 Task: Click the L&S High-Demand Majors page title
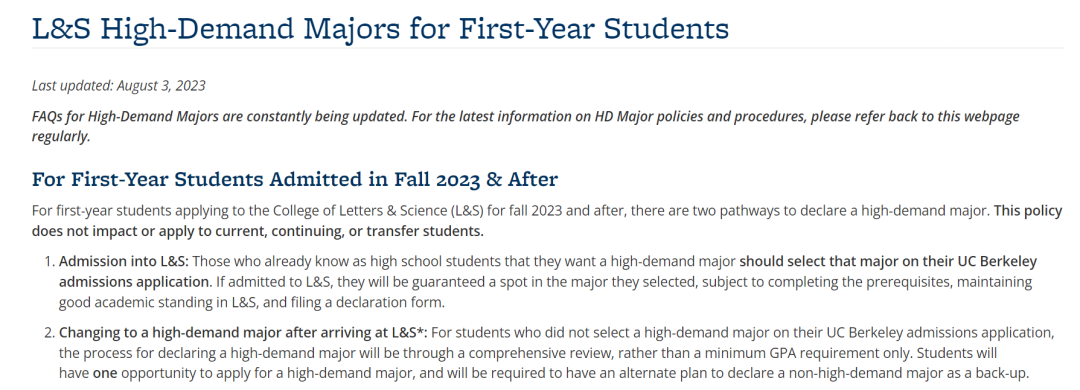(380, 29)
